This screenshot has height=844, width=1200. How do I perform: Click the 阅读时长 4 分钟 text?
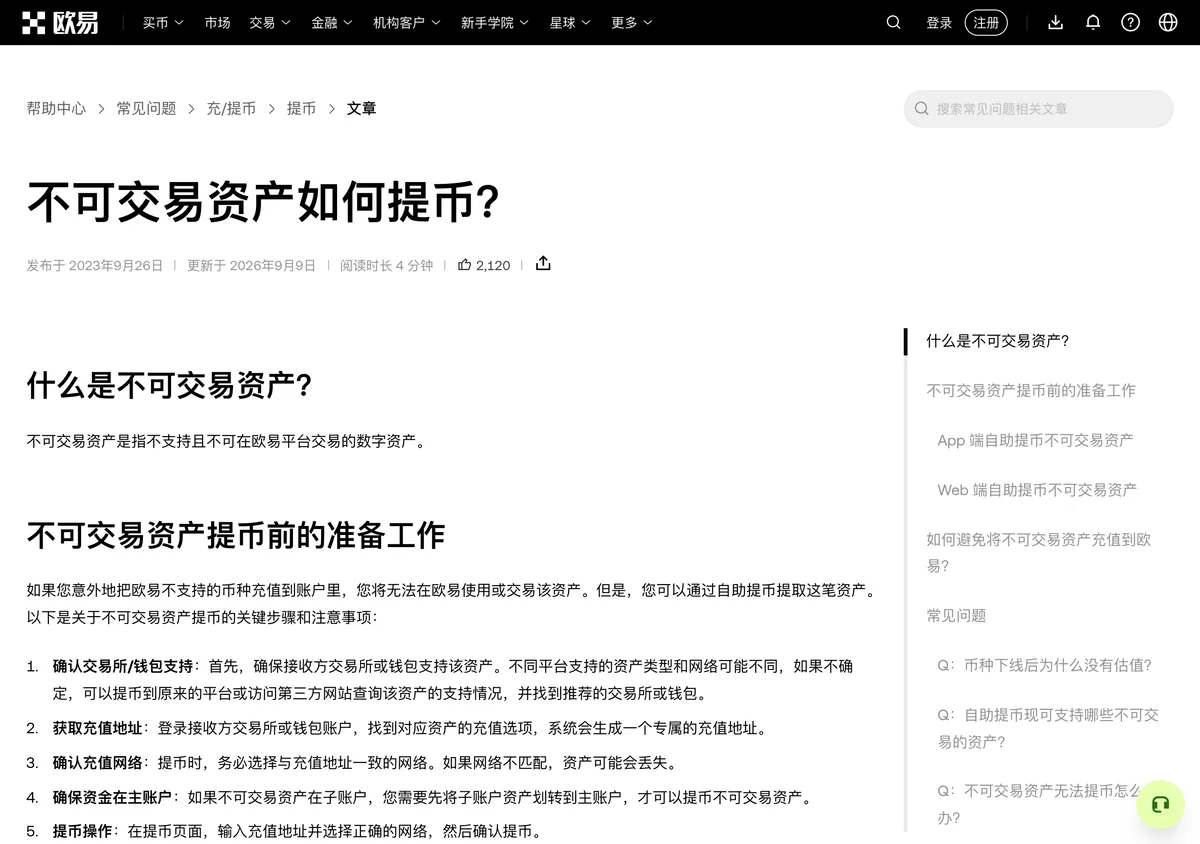click(x=386, y=265)
